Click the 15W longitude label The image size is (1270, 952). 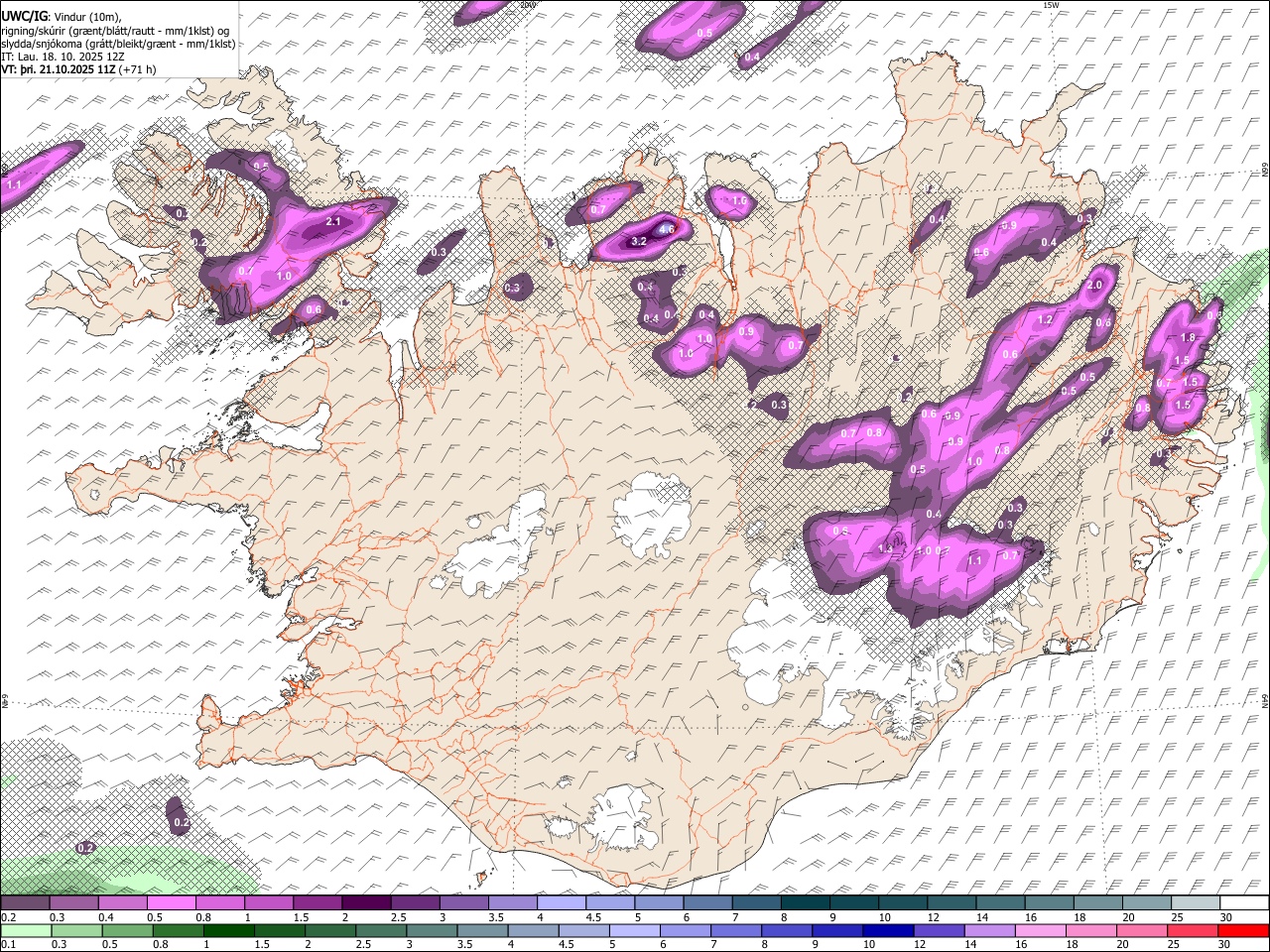[x=1051, y=5]
